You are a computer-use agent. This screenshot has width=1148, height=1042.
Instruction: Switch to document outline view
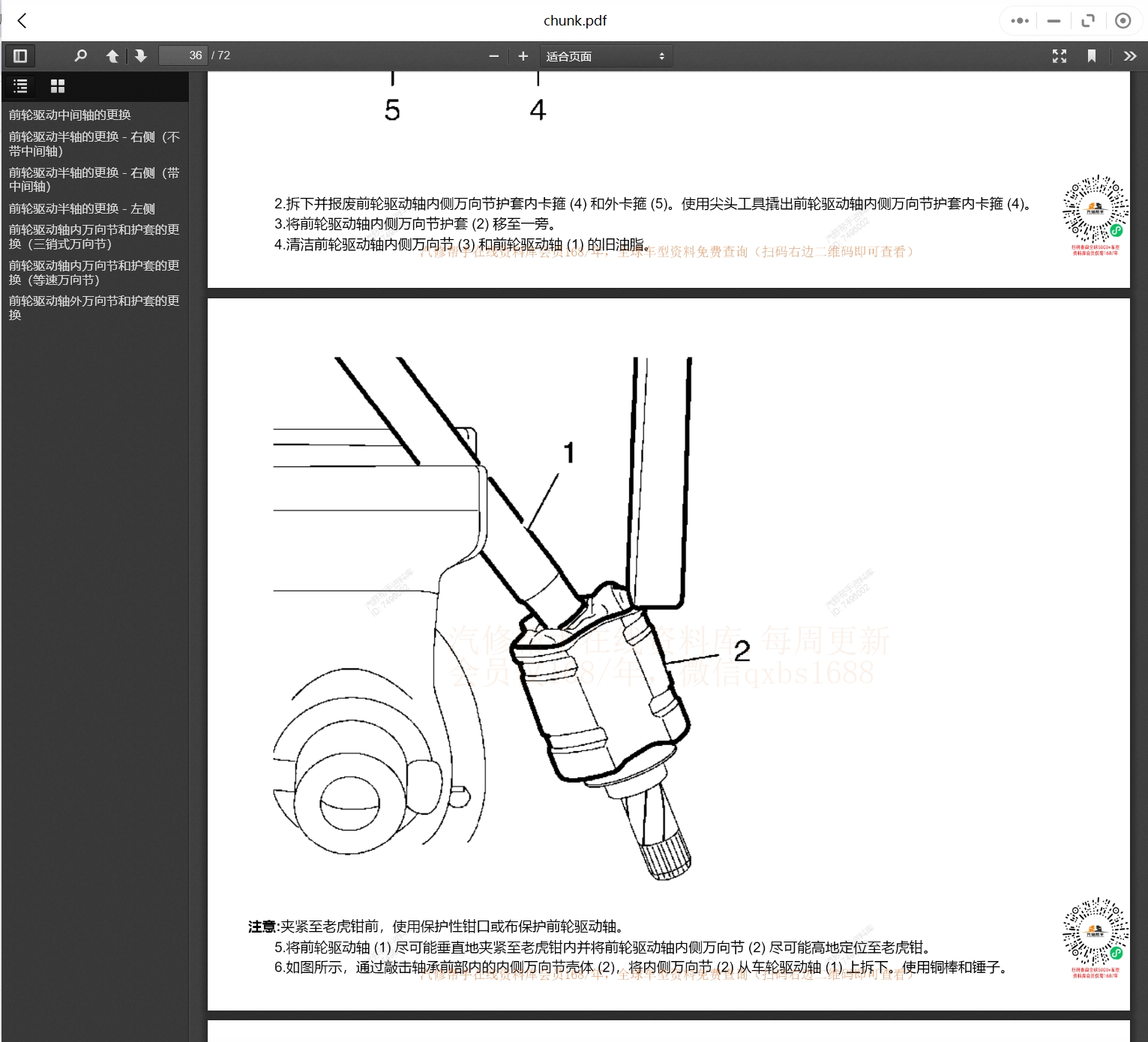[x=21, y=86]
